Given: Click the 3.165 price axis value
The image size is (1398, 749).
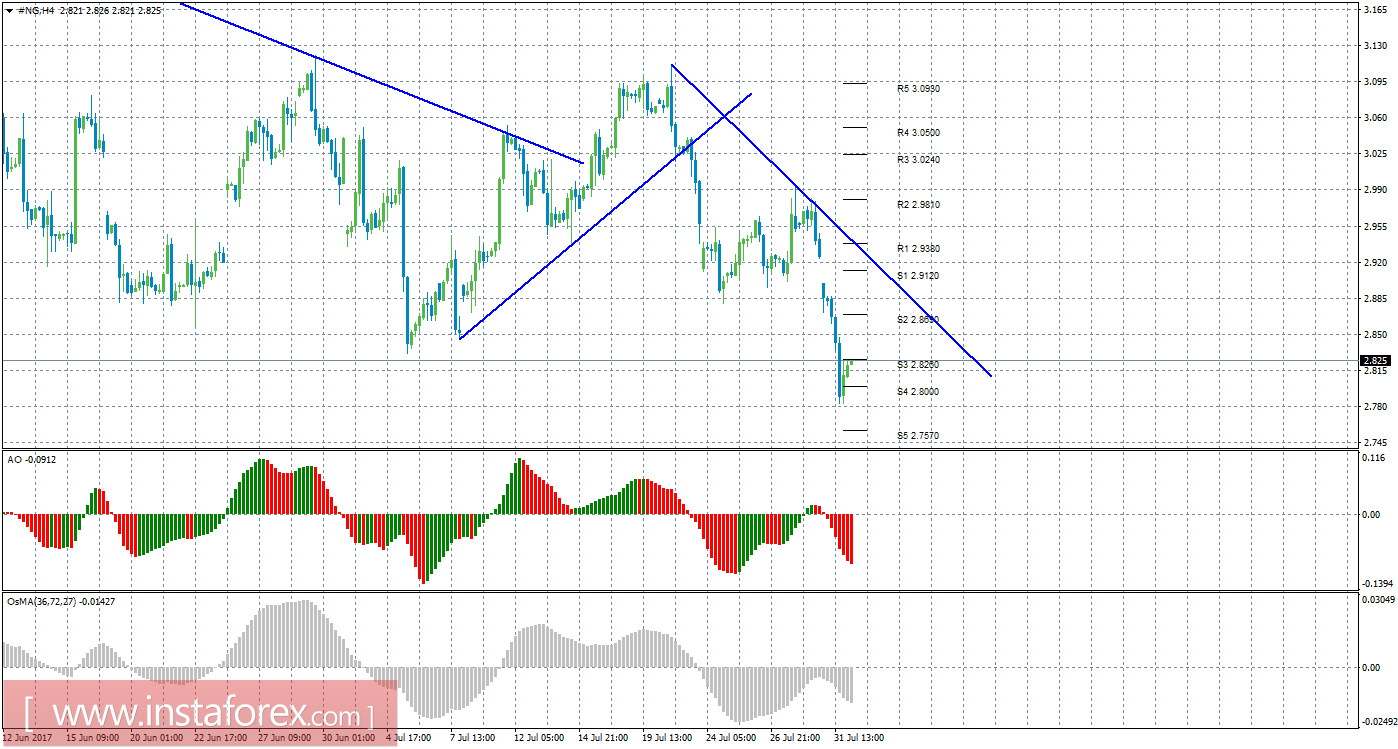Looking at the screenshot, I should (x=1374, y=10).
